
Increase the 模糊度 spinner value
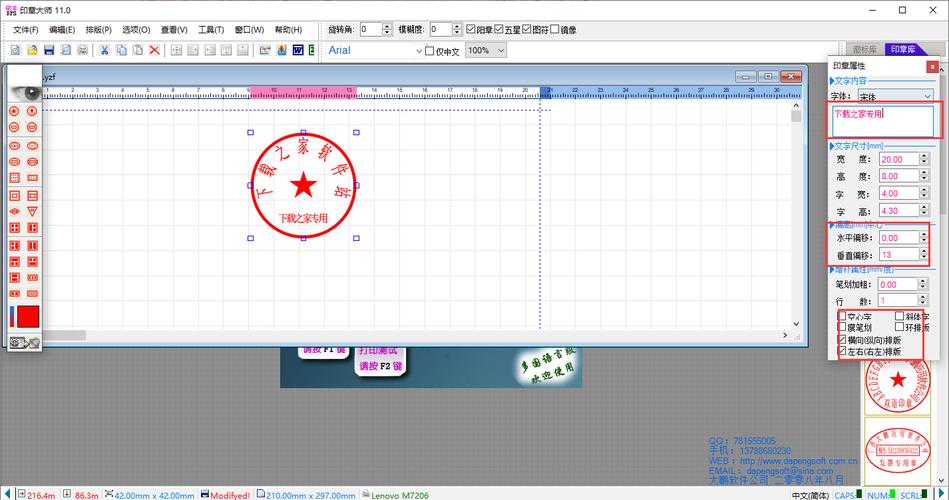(457, 26)
